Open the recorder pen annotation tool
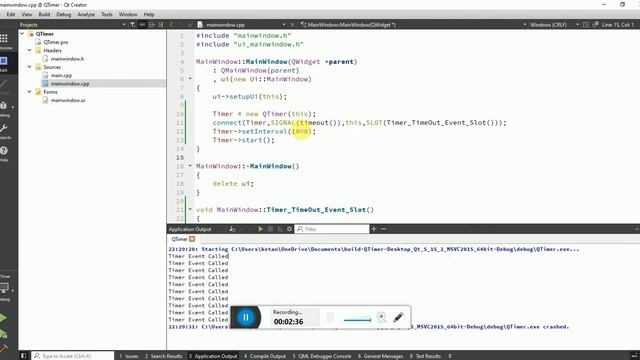640x360 pixels. tap(398, 317)
